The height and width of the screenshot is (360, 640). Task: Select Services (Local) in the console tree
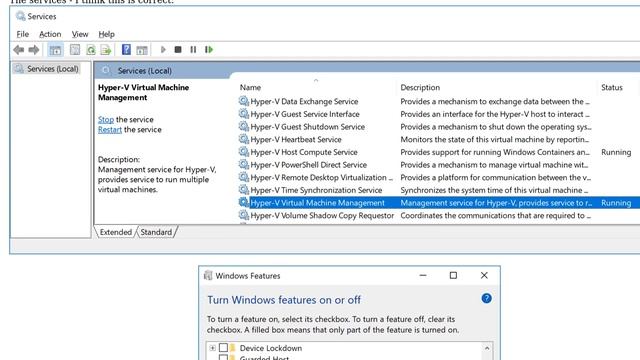[x=46, y=69]
